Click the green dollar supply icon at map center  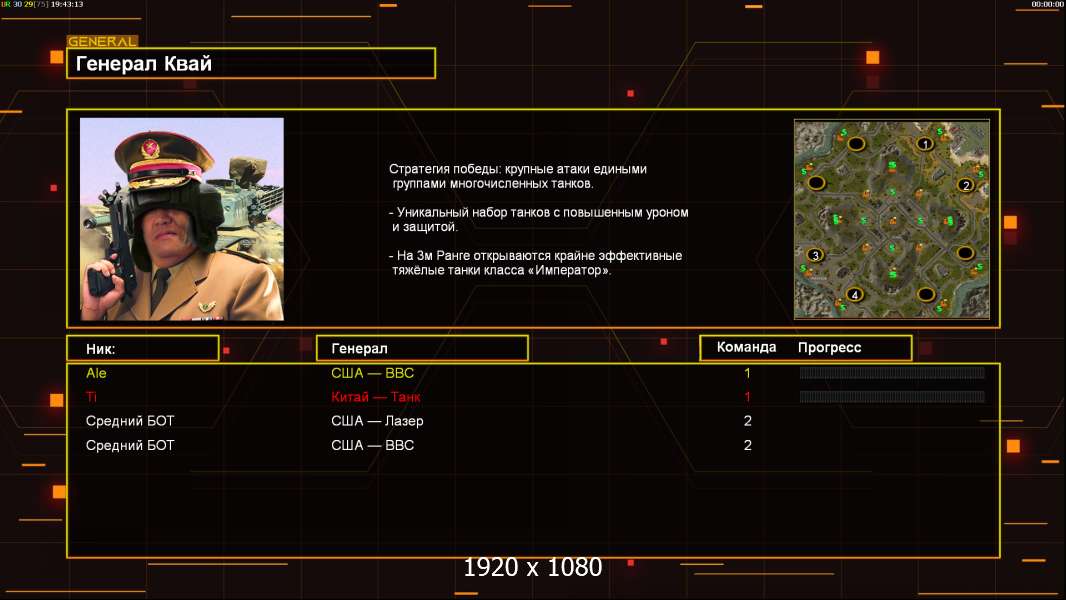pyautogui.click(x=890, y=218)
